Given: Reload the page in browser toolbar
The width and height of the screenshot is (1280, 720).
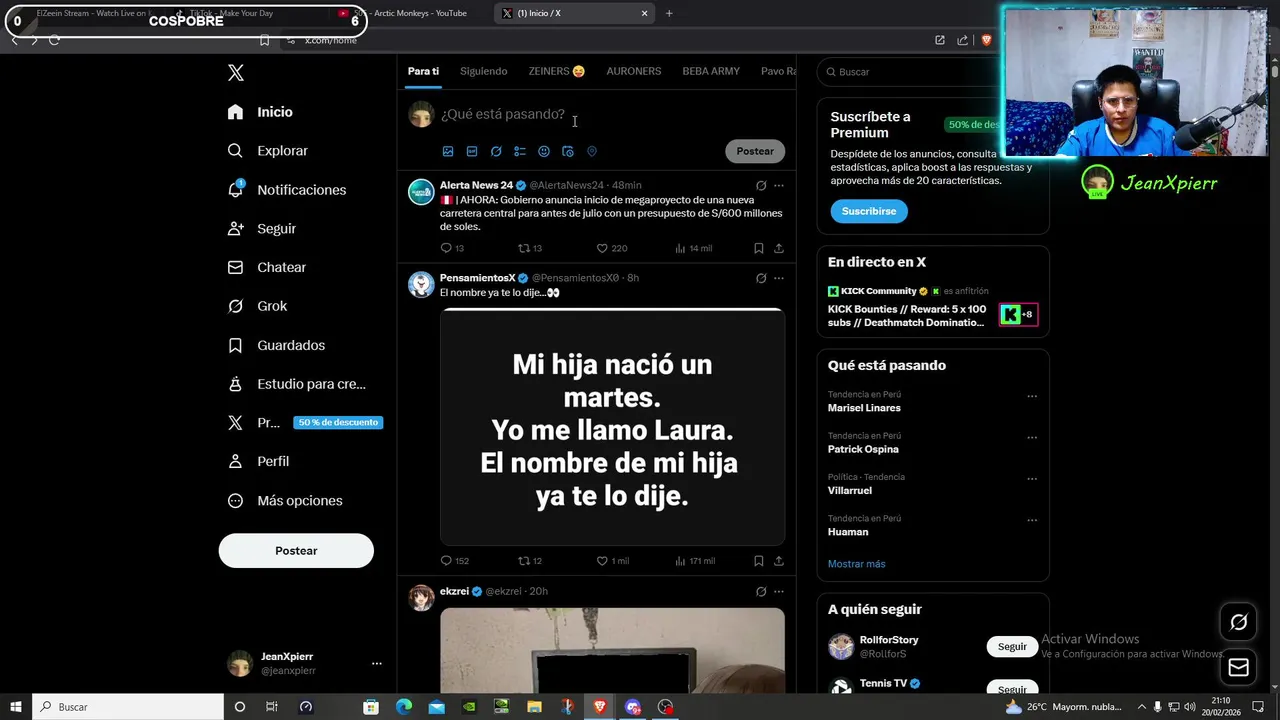Looking at the screenshot, I should coord(54,40).
